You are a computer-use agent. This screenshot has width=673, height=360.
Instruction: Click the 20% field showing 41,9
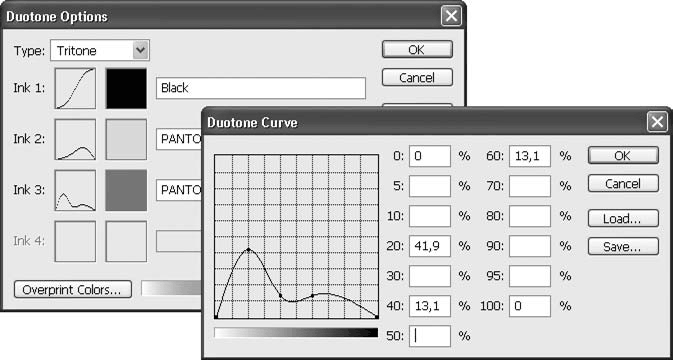(x=430, y=246)
